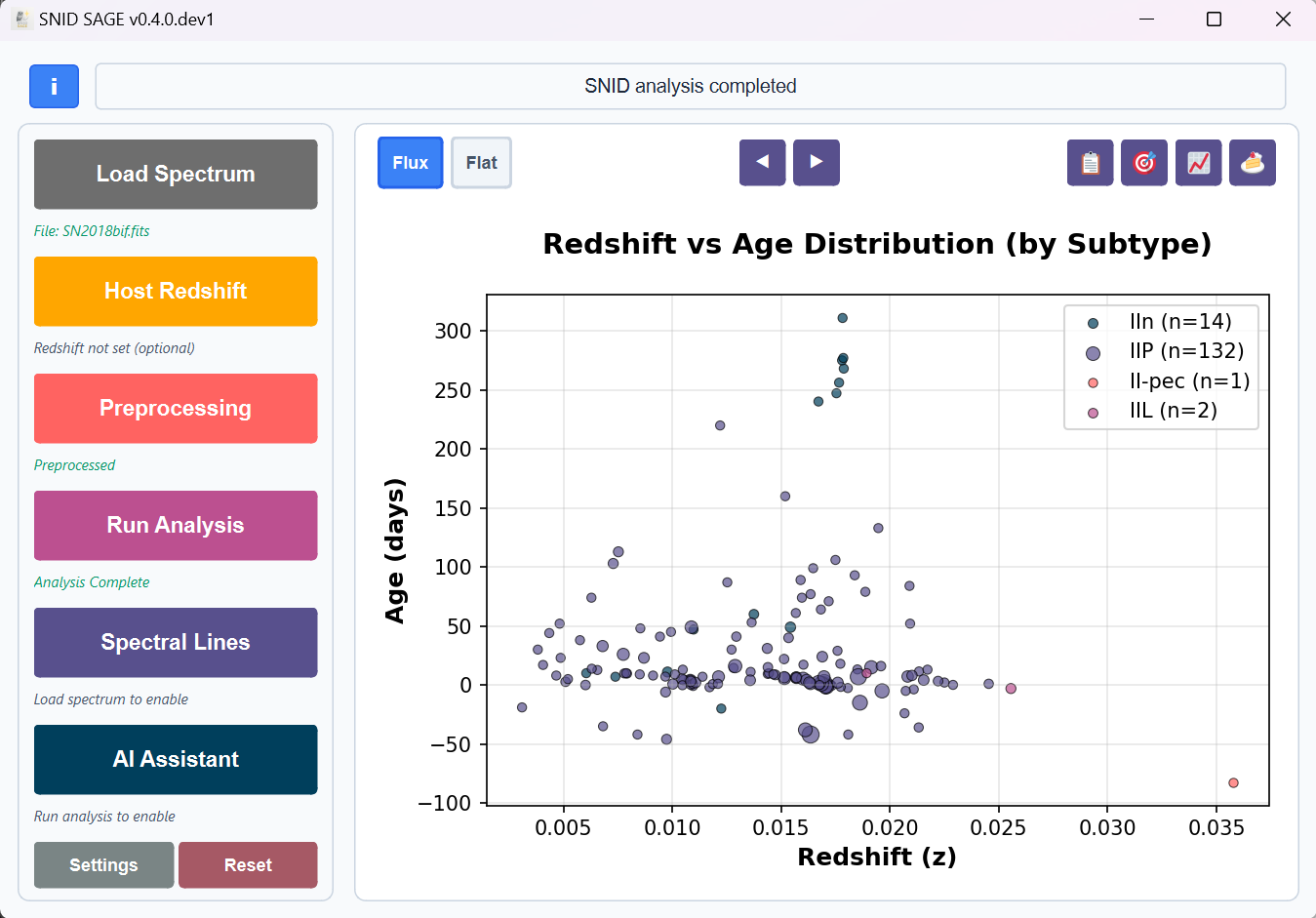Screen dimensions: 1316x918
Task: Click the 'Preprocessed' status text
Action: coord(74,465)
